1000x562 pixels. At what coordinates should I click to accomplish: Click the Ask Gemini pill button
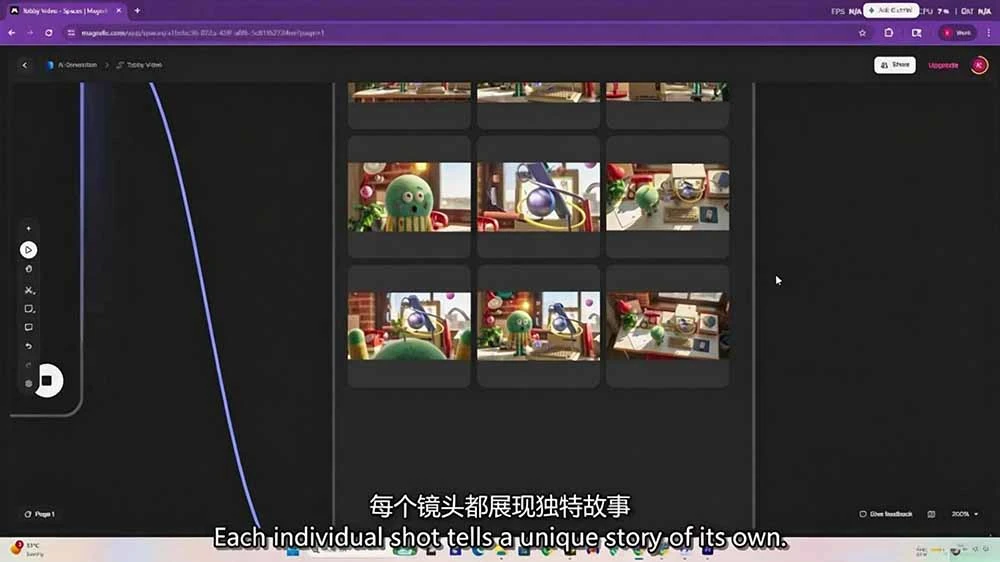coord(891,10)
